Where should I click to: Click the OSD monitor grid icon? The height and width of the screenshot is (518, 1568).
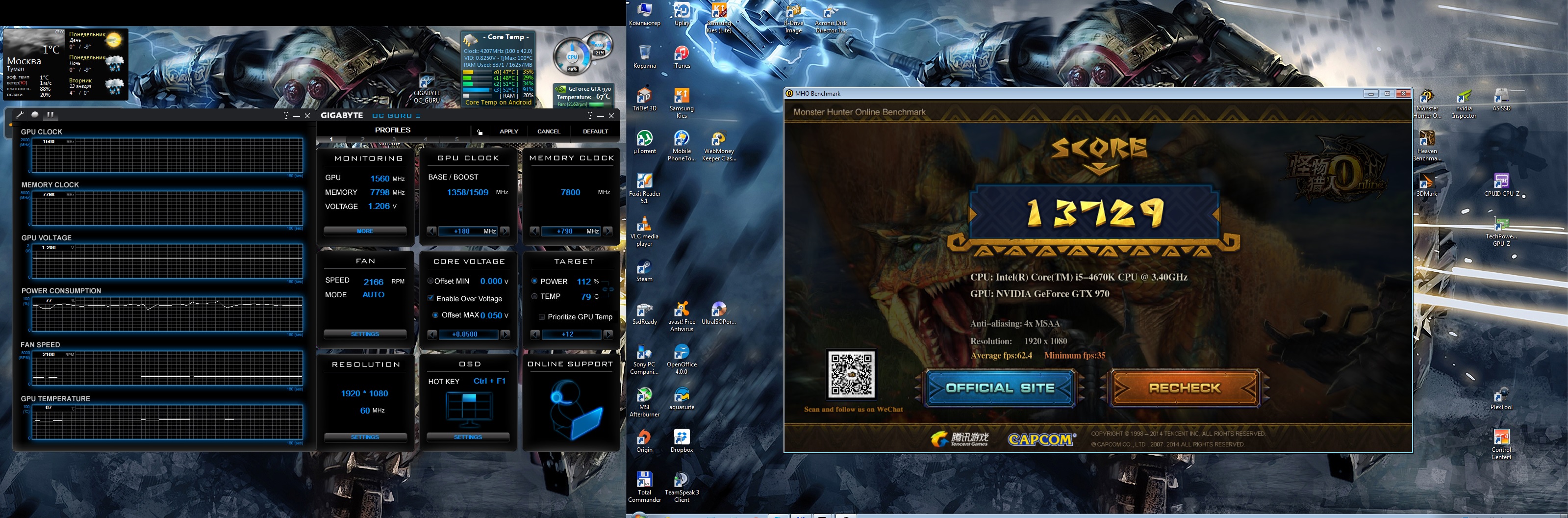468,407
